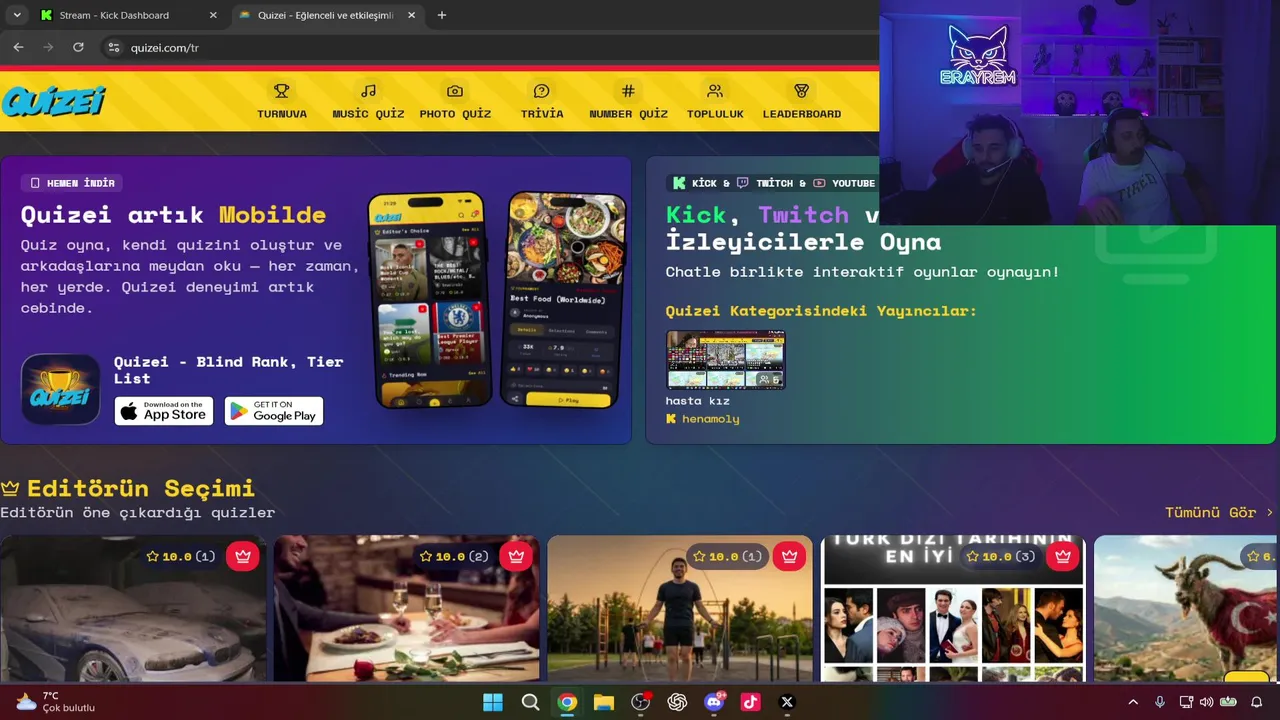Open TikTok from the taskbar
The width and height of the screenshot is (1280, 720).
(x=750, y=702)
